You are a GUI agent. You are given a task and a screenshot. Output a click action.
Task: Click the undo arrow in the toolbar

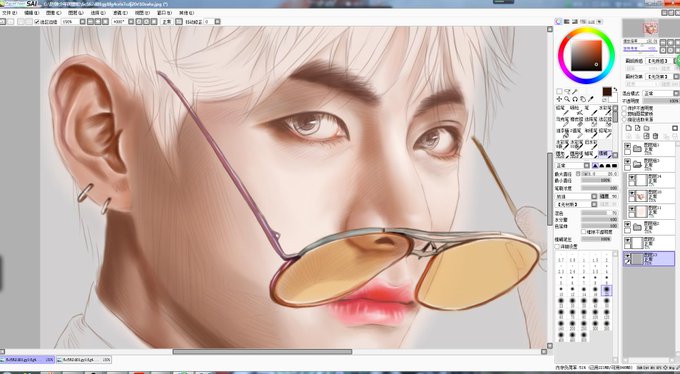(2, 22)
